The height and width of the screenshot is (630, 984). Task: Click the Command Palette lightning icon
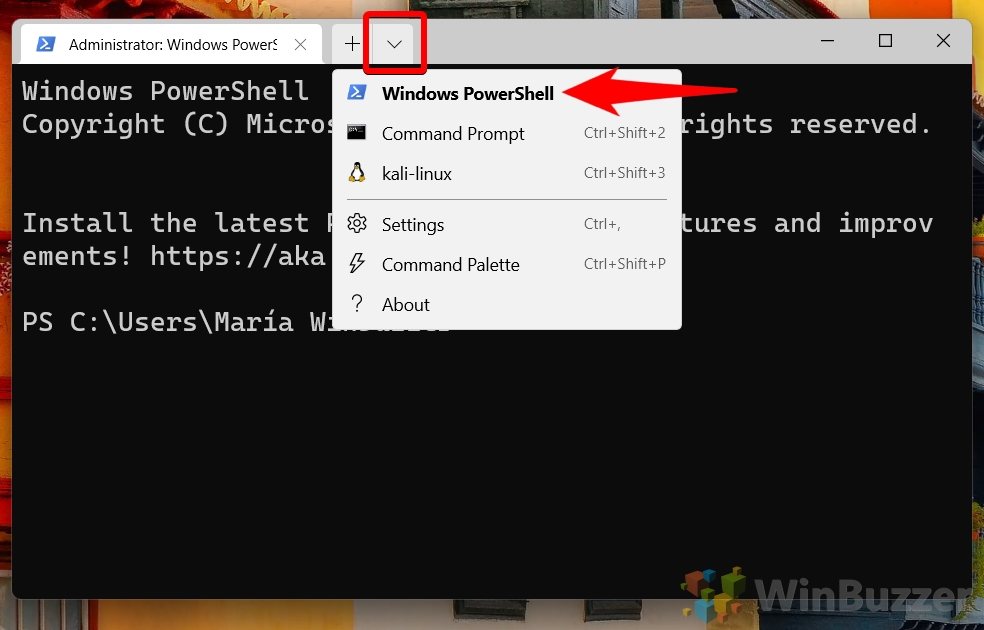356,264
